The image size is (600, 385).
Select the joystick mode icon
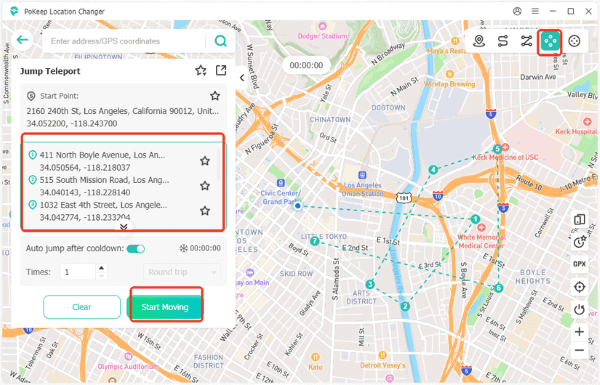(574, 41)
